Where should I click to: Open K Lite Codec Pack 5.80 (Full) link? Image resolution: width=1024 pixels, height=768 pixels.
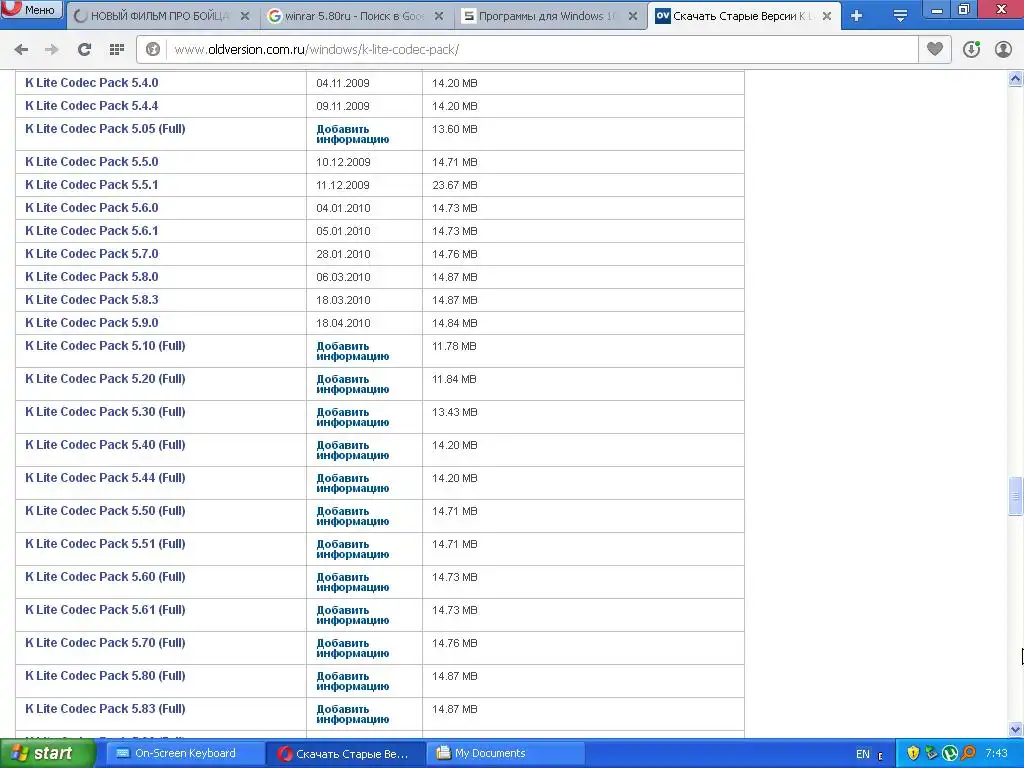(105, 675)
